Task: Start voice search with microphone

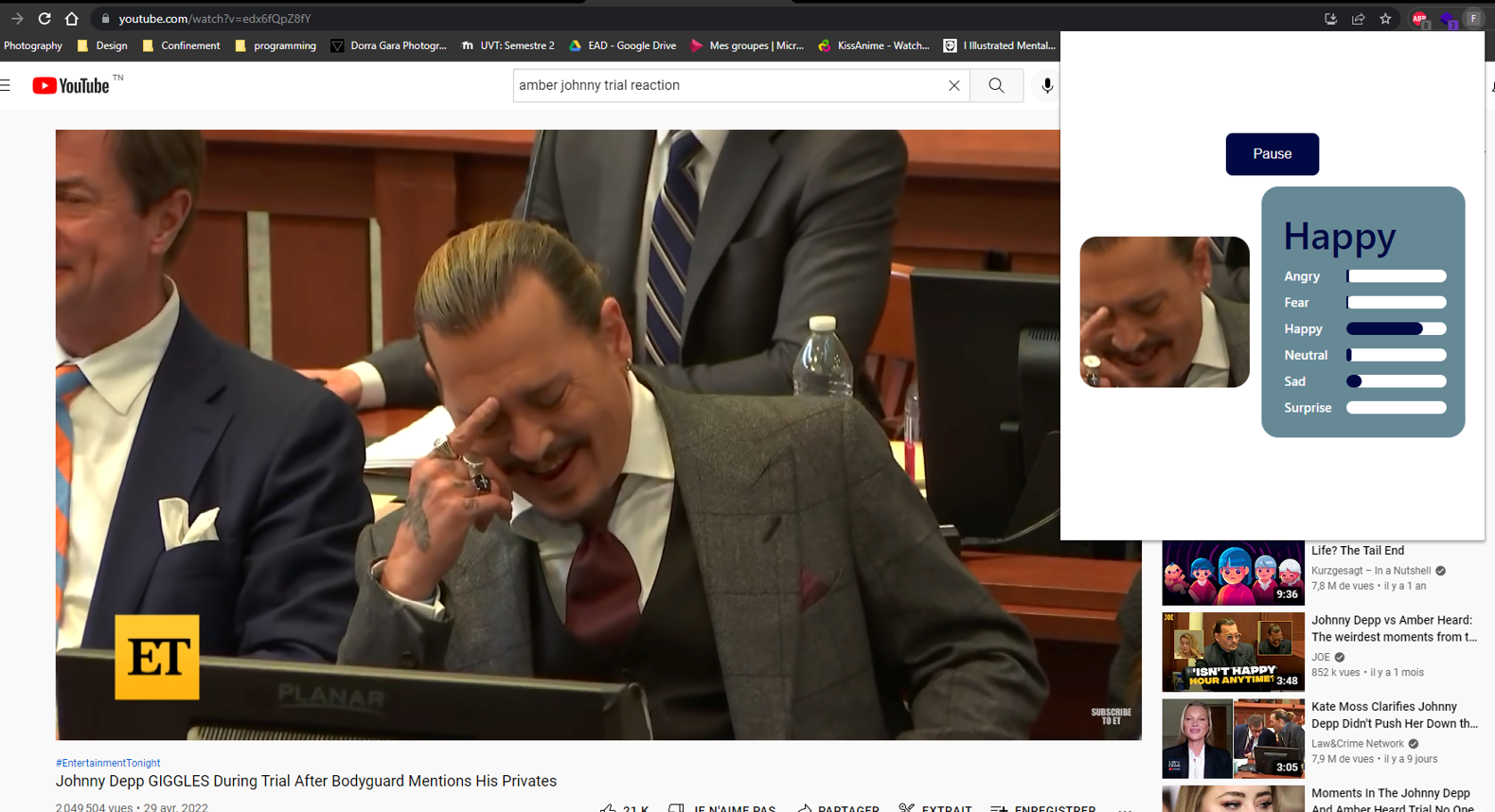Action: pyautogui.click(x=1047, y=85)
